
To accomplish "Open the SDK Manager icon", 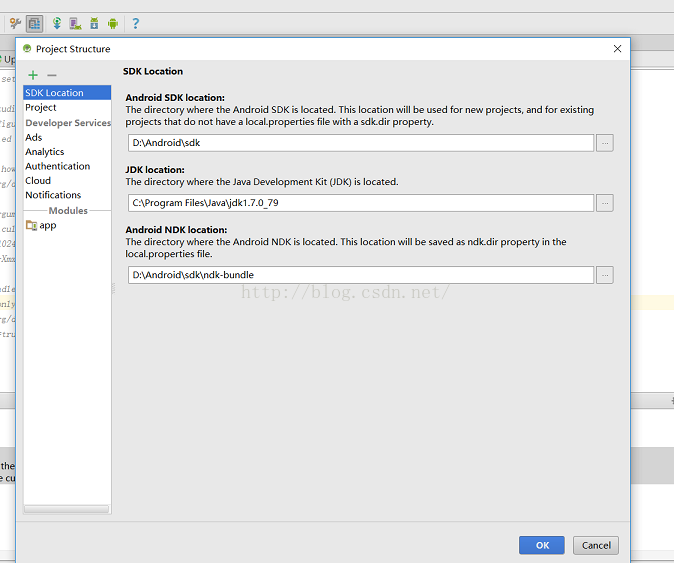I will 94,23.
